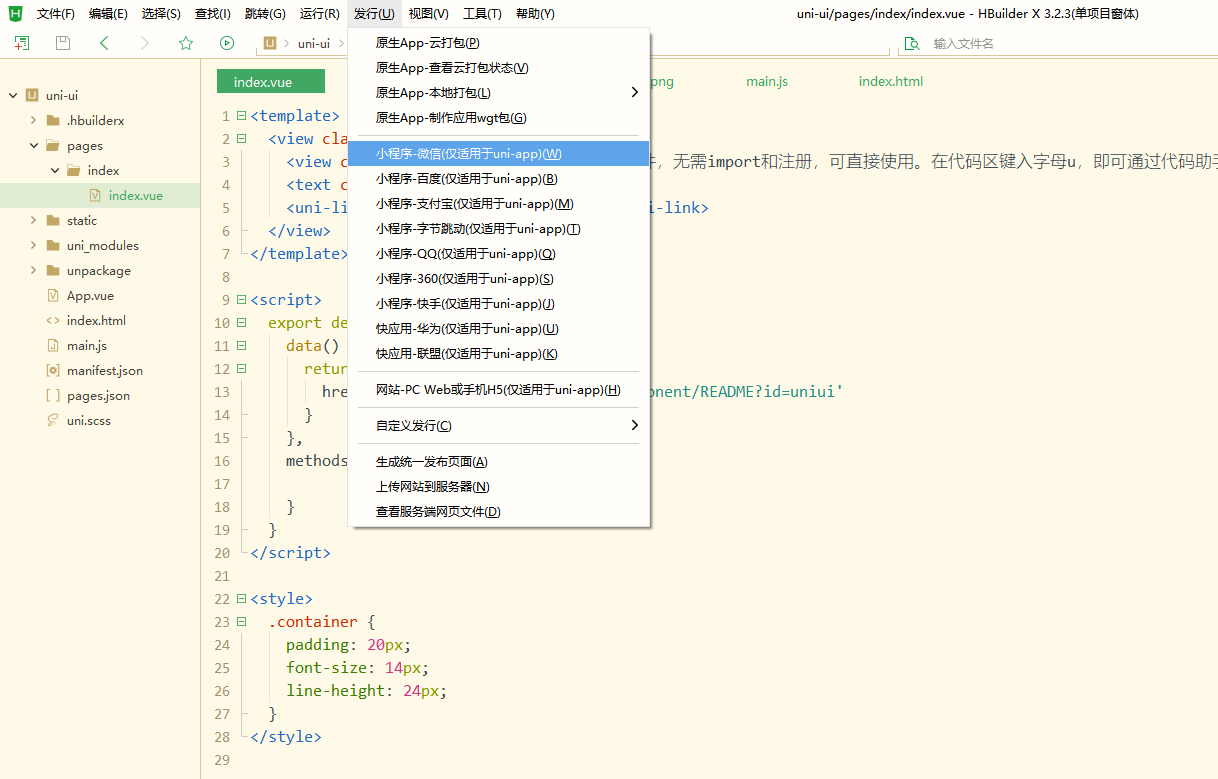This screenshot has height=779, width=1218.
Task: Click the uni-ui breadcrumb label
Action: [314, 43]
